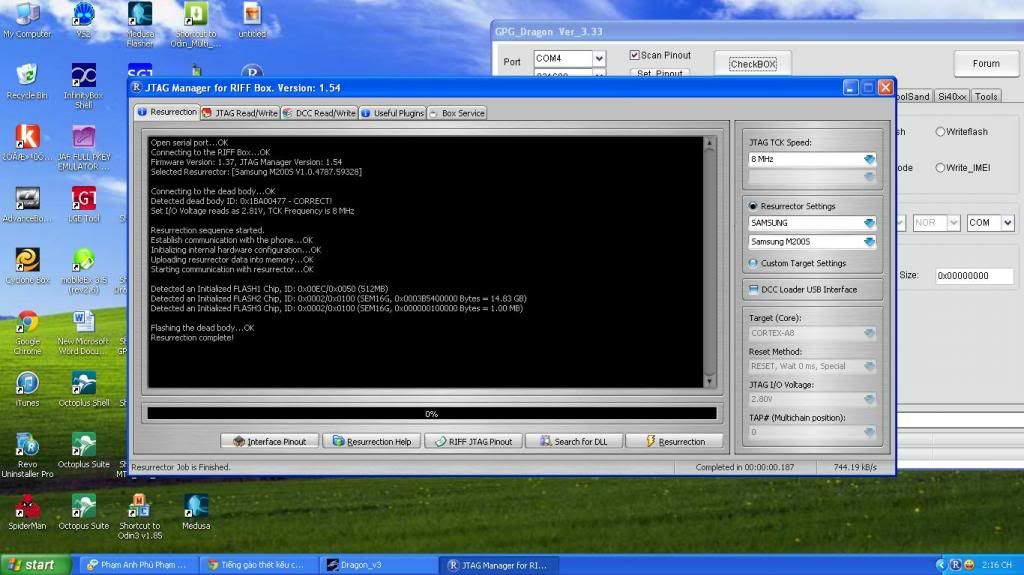
Task: Switch to DCC Read/Write tab
Action: point(319,113)
